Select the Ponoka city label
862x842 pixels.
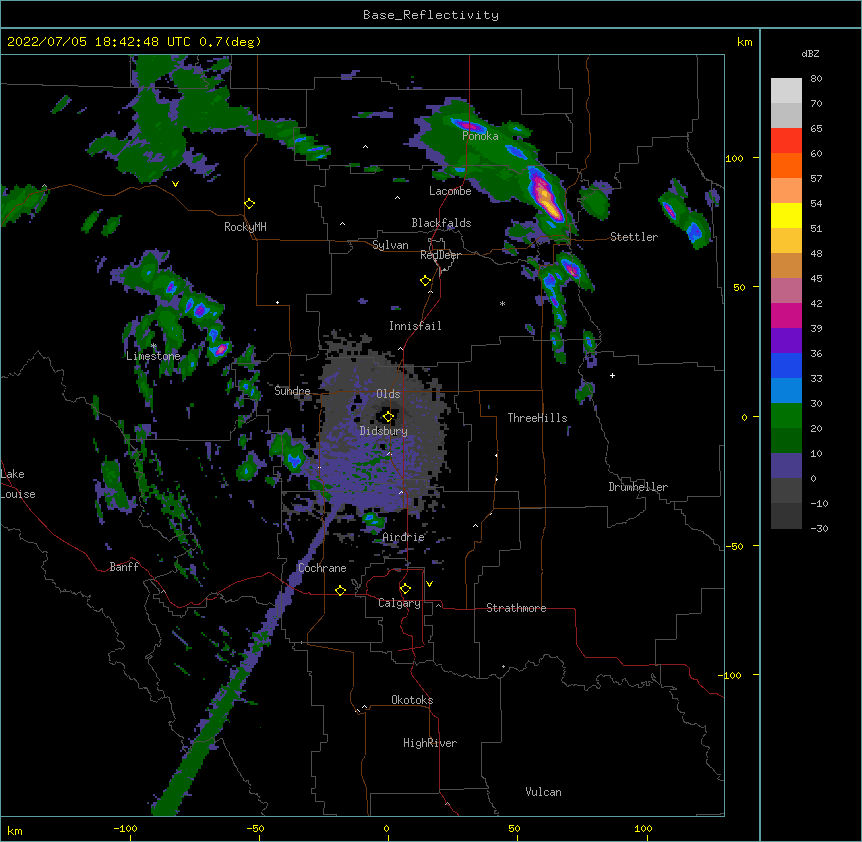coord(480,136)
